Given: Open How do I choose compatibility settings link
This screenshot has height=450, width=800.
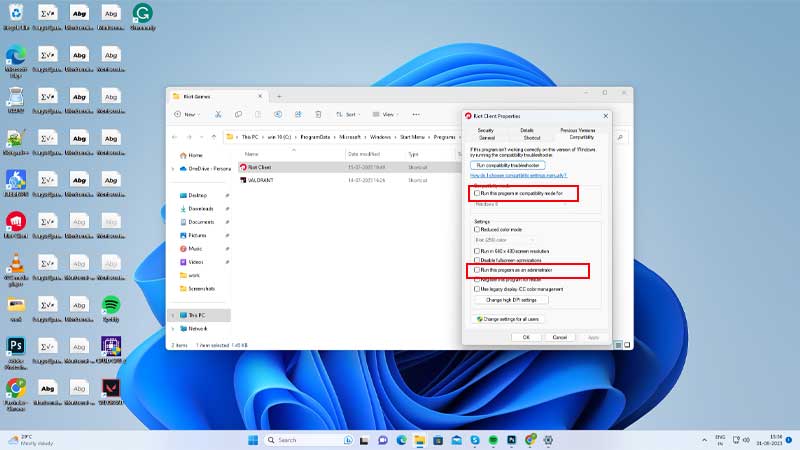Looking at the screenshot, I should (518, 175).
